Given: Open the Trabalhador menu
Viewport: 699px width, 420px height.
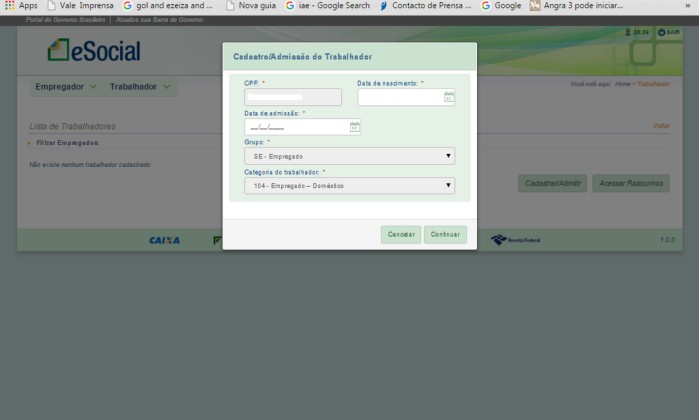Looking at the screenshot, I should 140,87.
